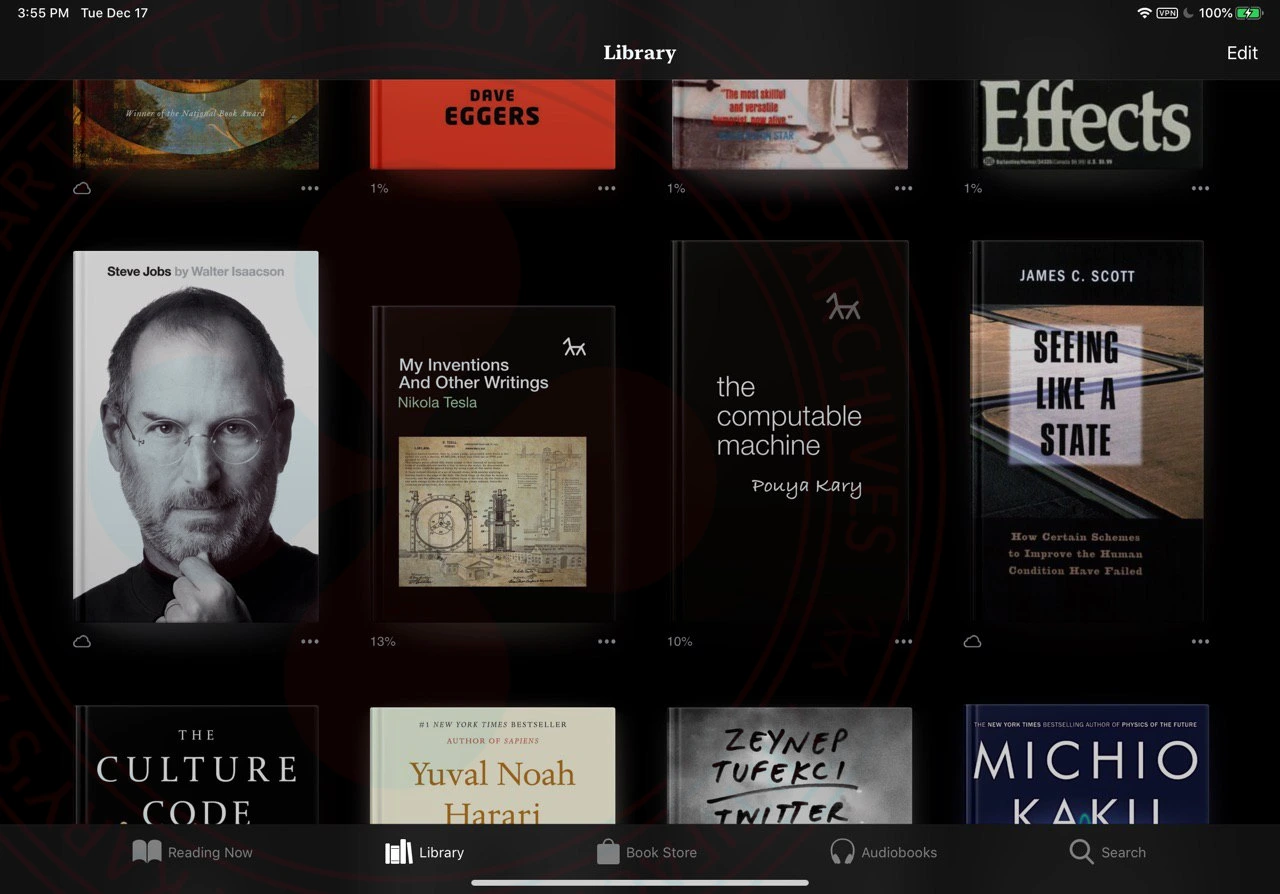The height and width of the screenshot is (894, 1280).
Task: Open more options for Steve Jobs book
Action: coord(310,642)
